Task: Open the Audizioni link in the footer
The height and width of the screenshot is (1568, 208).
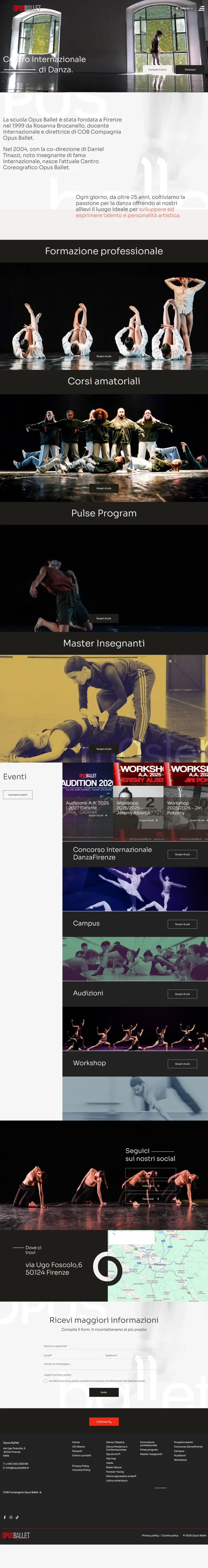Action: click(x=180, y=1455)
